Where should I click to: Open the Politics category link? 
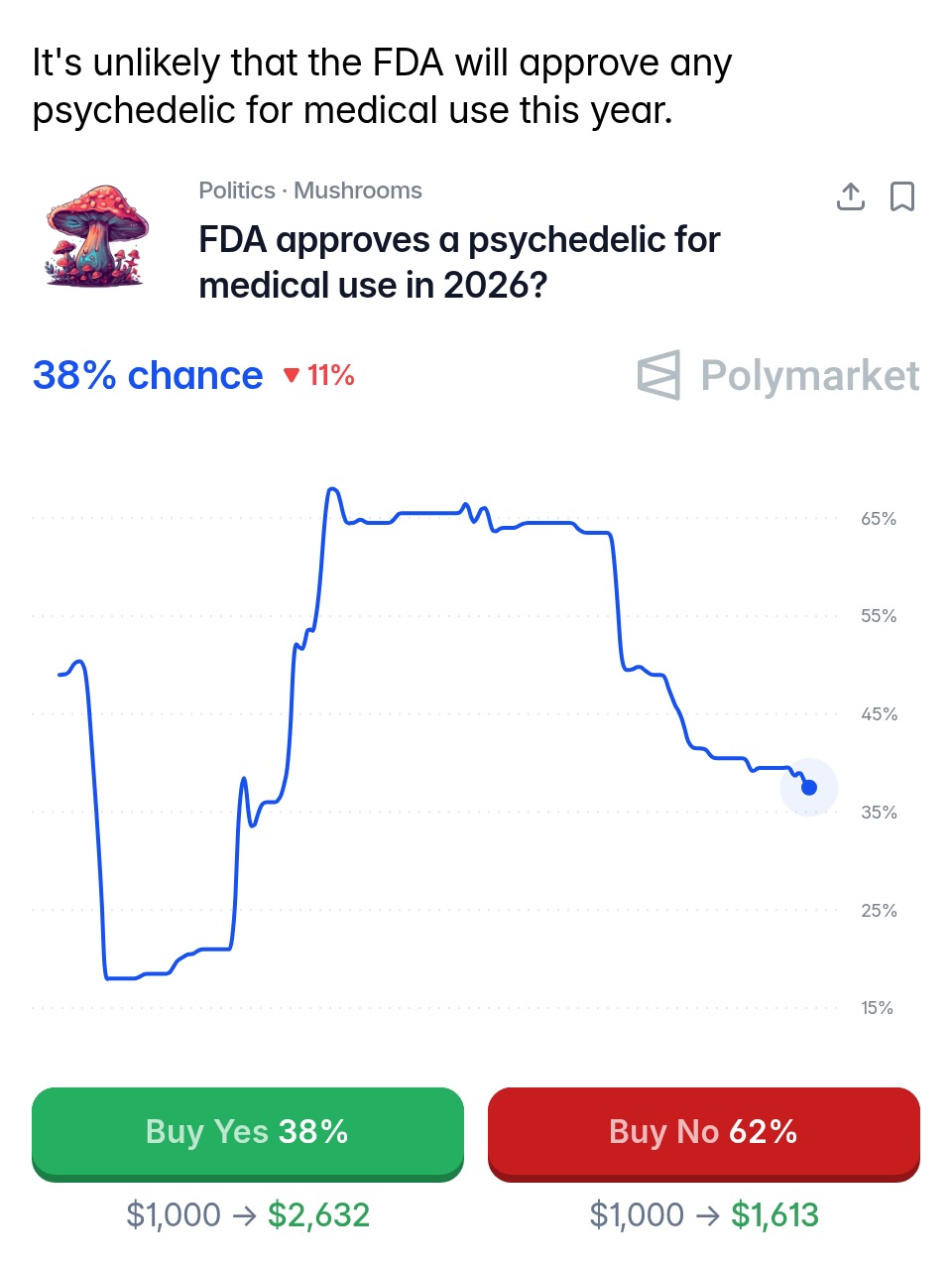(236, 190)
